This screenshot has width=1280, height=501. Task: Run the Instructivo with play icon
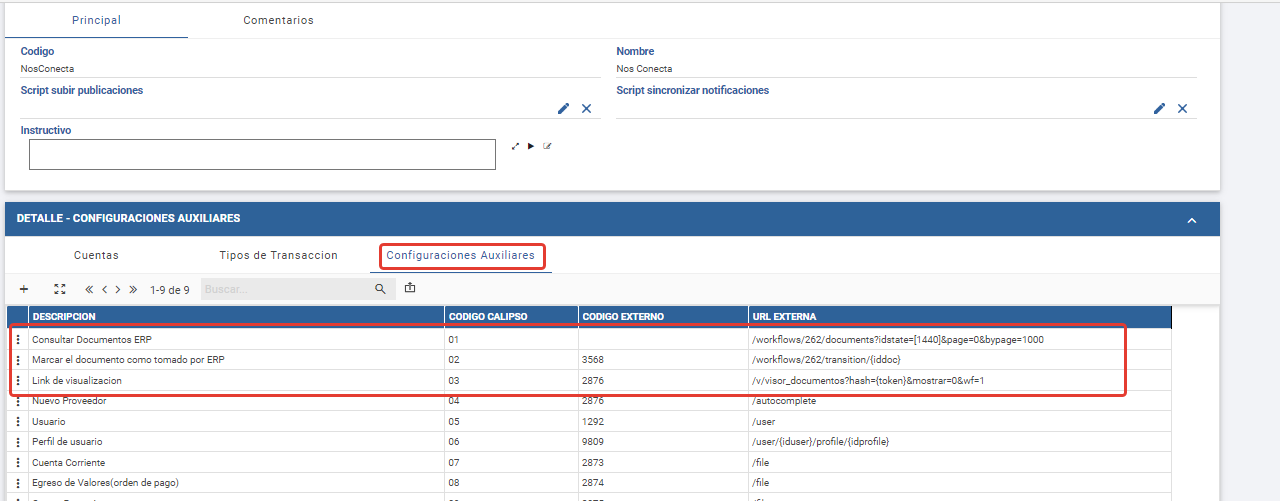pos(531,146)
